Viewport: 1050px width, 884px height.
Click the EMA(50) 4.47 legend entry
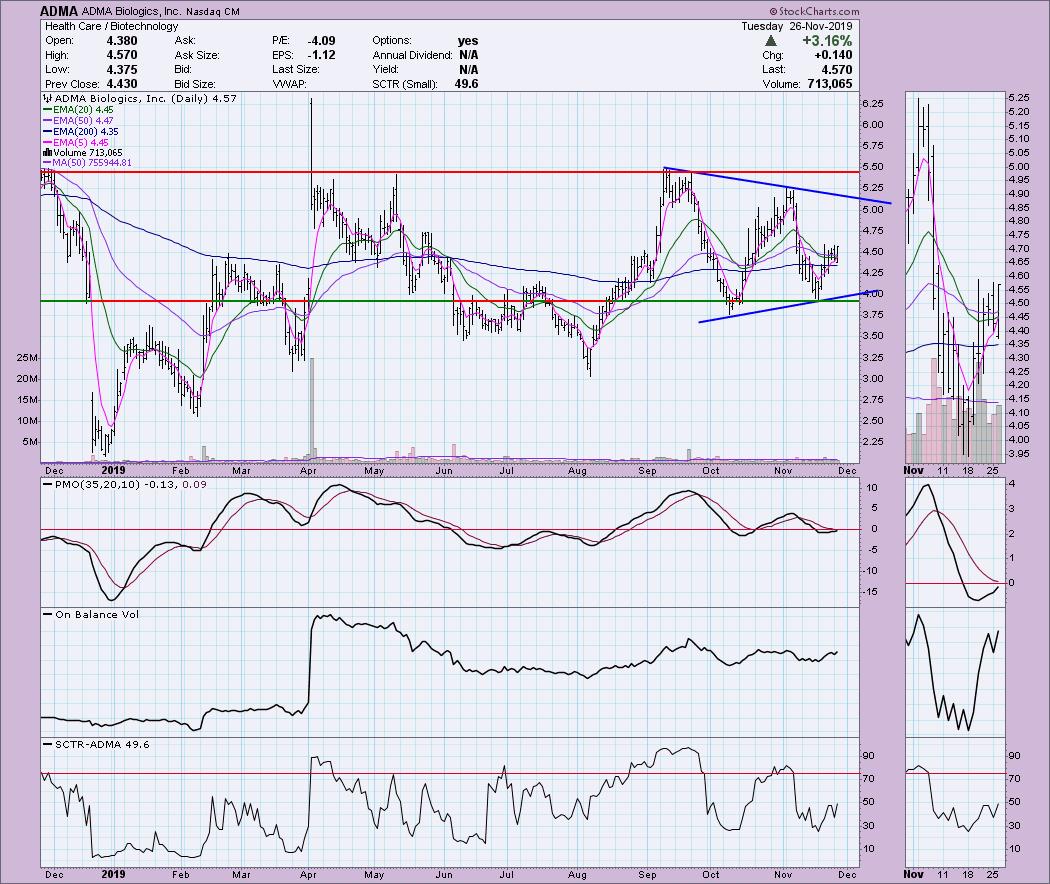(78, 121)
